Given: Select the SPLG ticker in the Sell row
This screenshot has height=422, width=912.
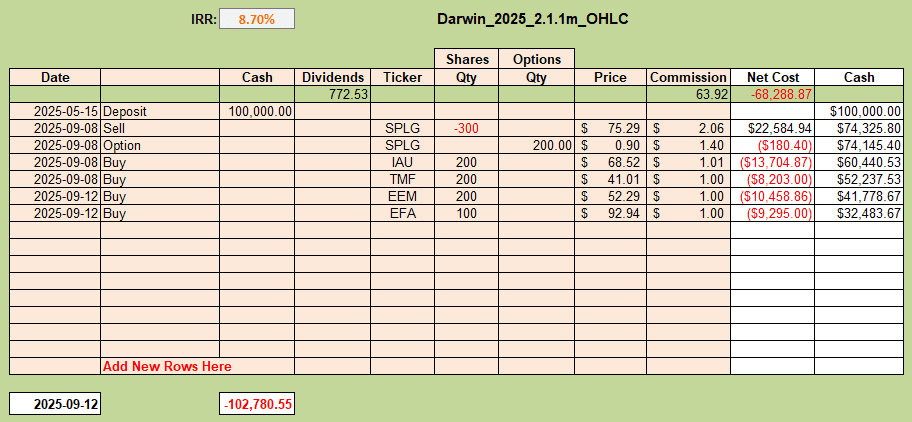Looking at the screenshot, I should 402,128.
